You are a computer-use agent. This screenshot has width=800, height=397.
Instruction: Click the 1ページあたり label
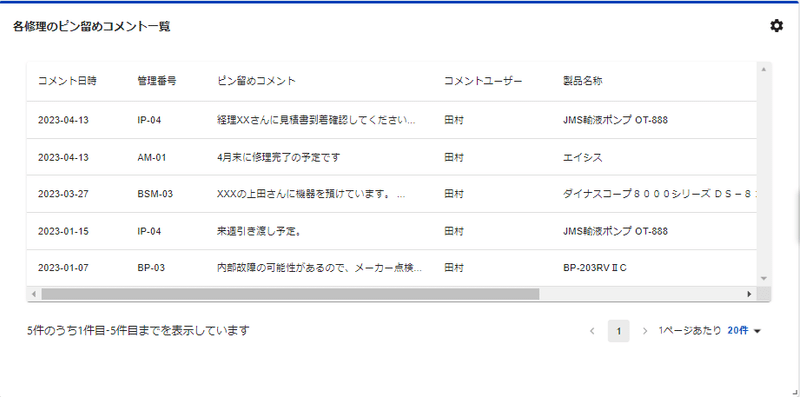[690, 331]
